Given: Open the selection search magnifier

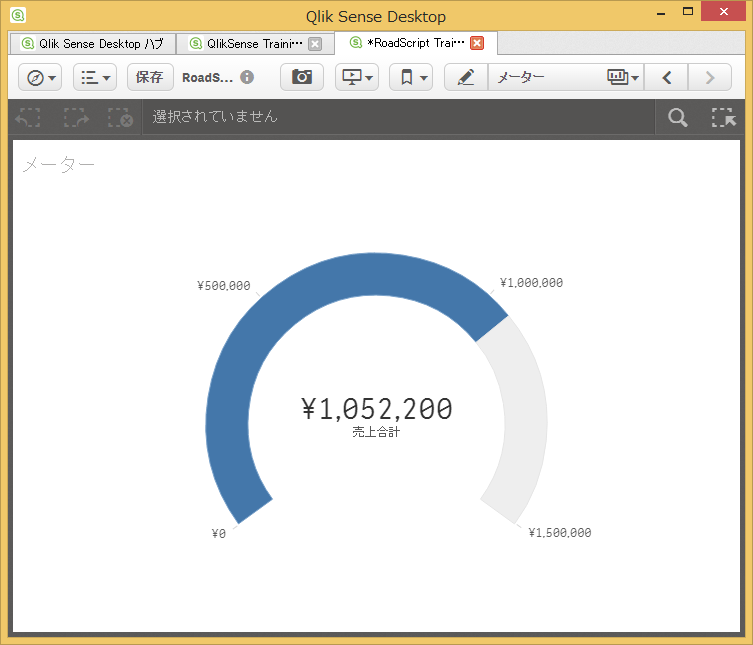Looking at the screenshot, I should pyautogui.click(x=677, y=117).
